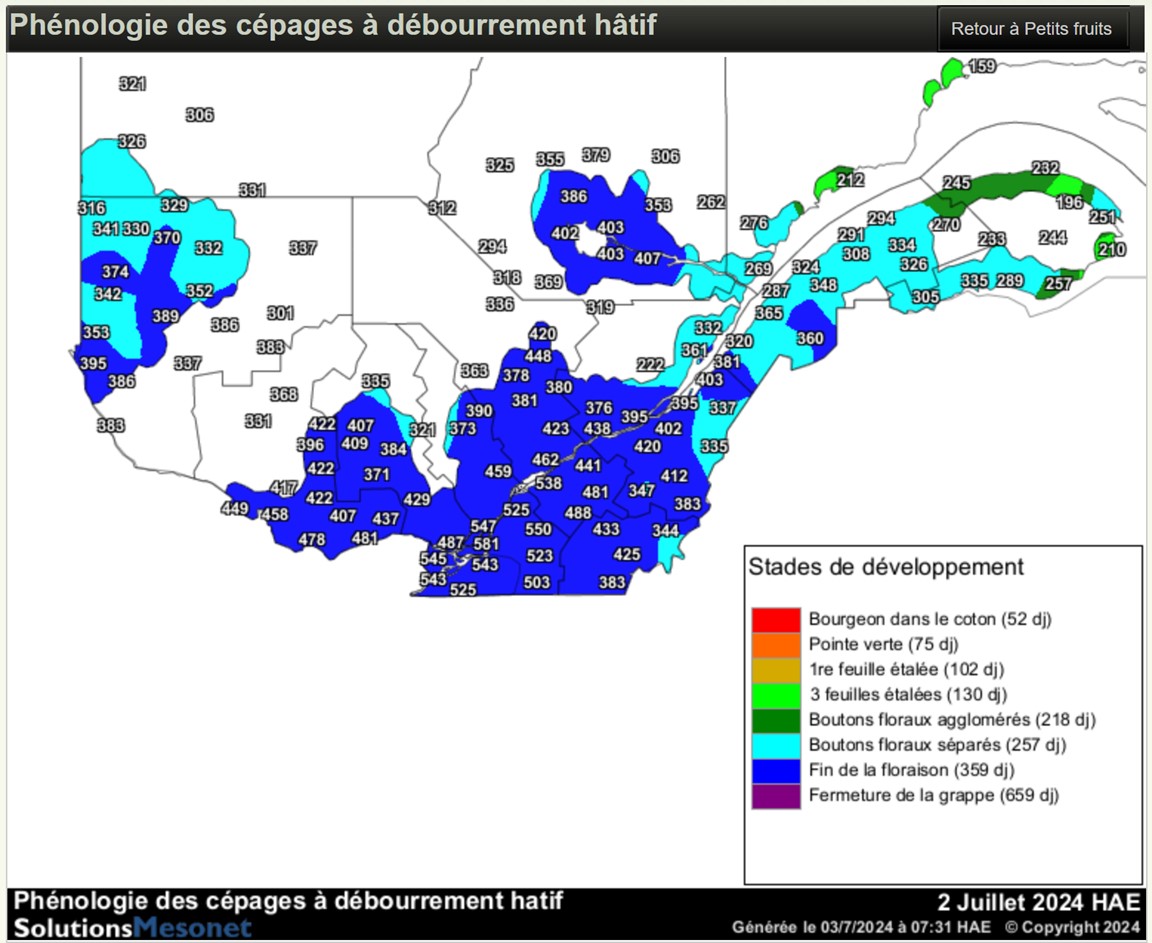Click the cyan Boutons floraux séparés swatch
Screen dimensions: 1152x943
(x=776, y=745)
